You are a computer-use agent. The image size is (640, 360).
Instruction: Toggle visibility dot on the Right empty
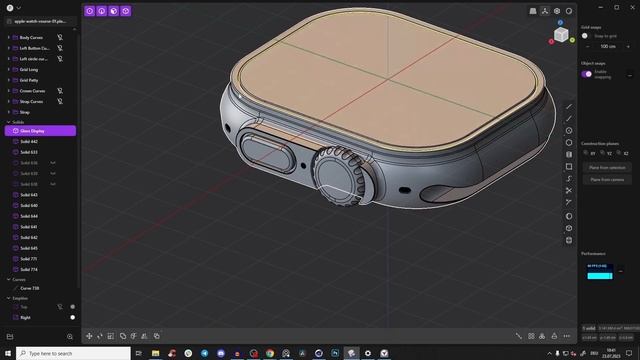pyautogui.click(x=73, y=317)
